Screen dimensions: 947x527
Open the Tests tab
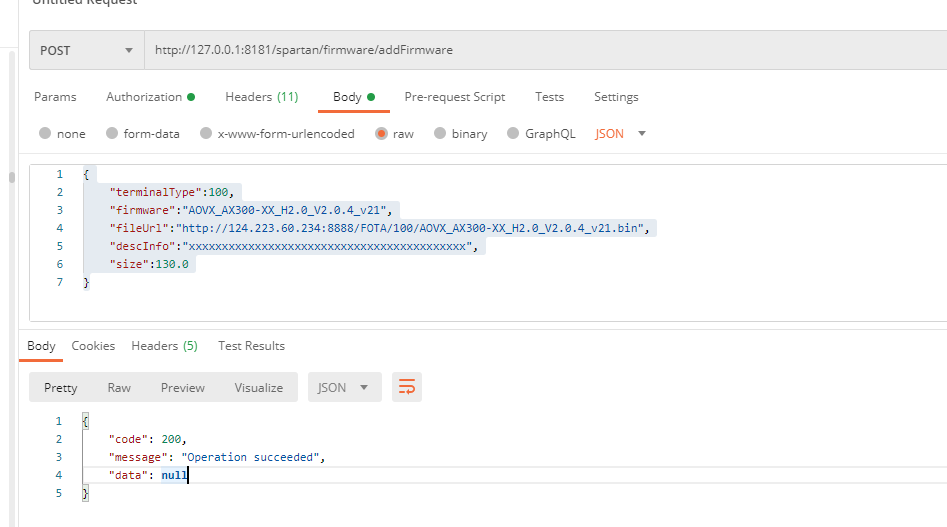click(549, 97)
